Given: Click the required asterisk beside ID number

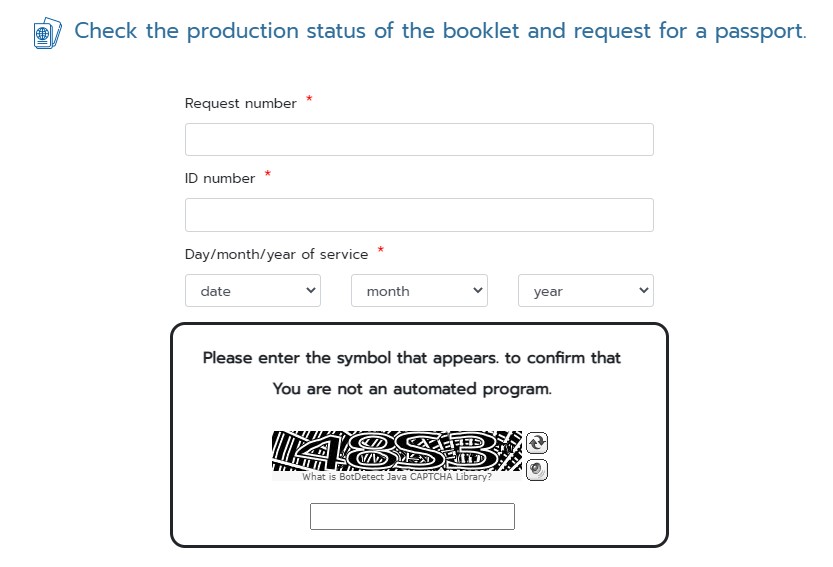Looking at the screenshot, I should pos(268,174).
